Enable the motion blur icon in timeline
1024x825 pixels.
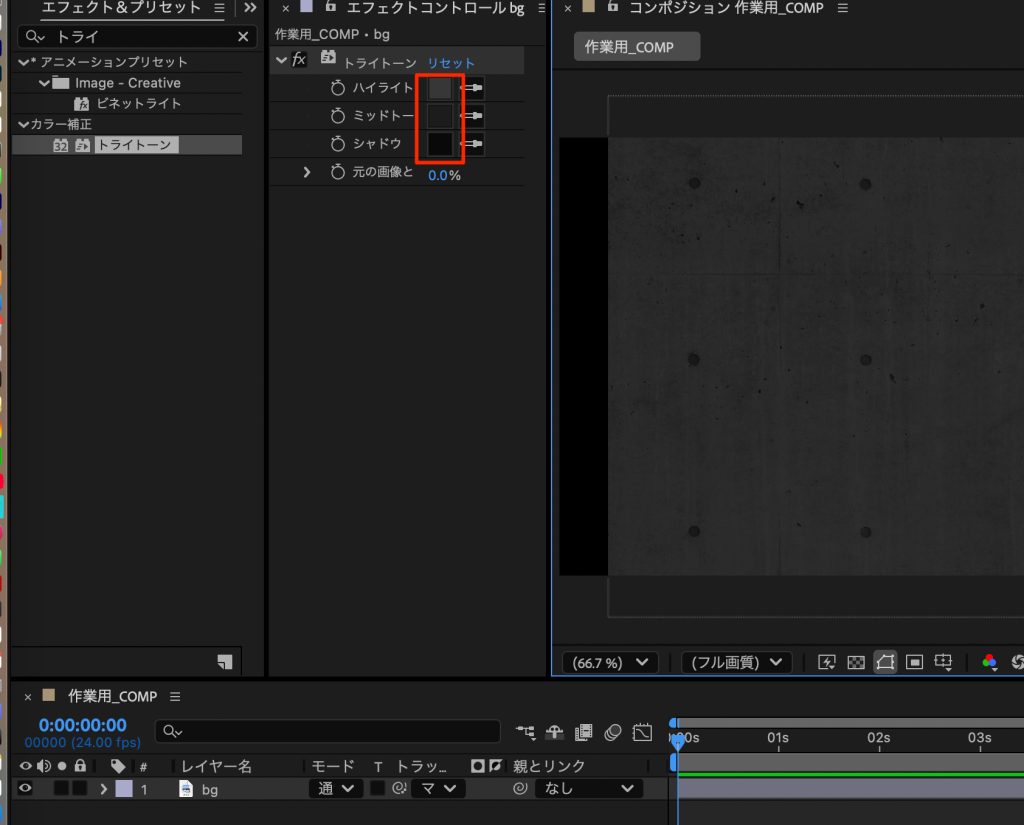[x=613, y=732]
